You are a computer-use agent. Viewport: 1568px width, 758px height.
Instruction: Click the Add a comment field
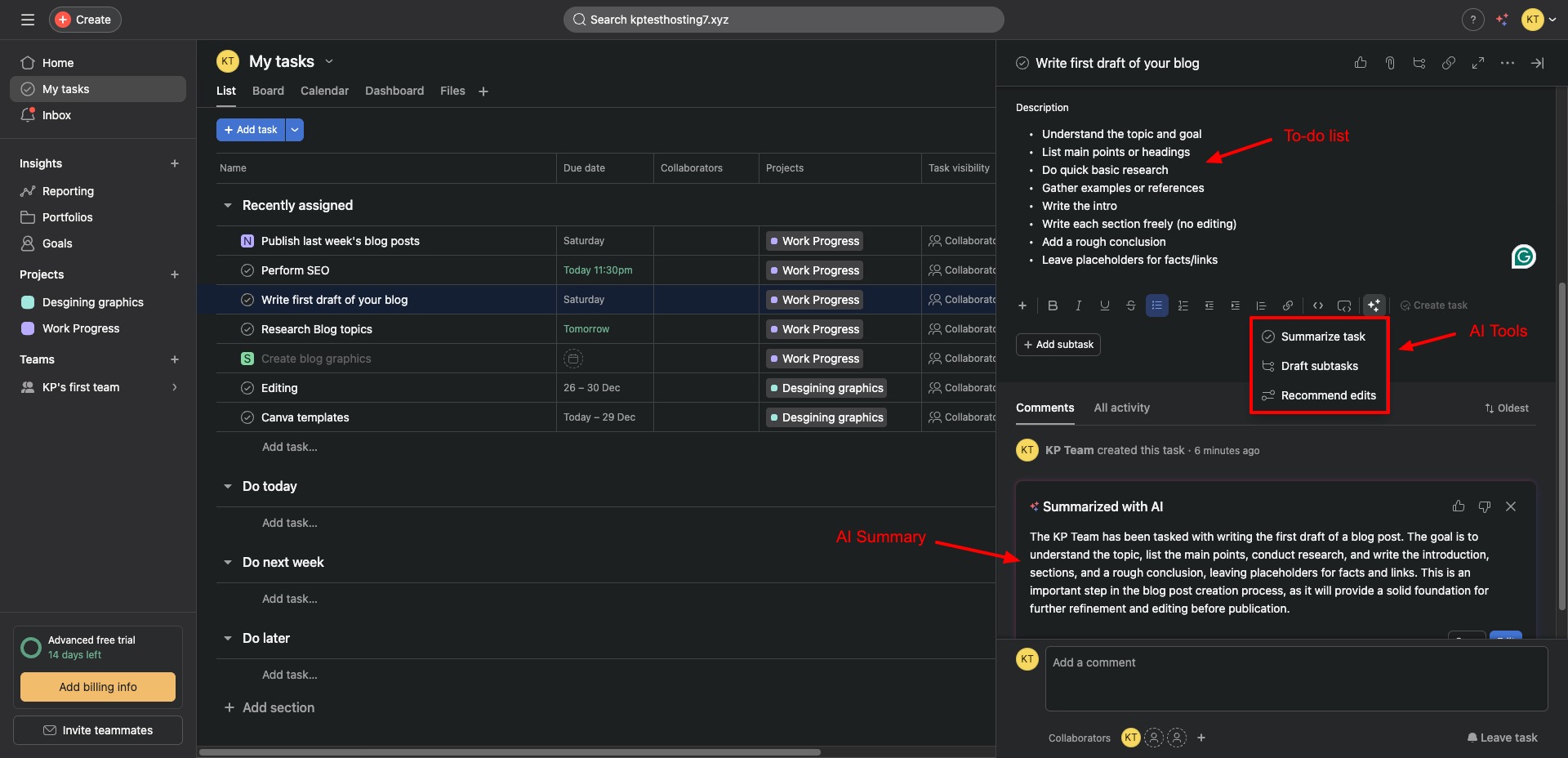(1295, 678)
